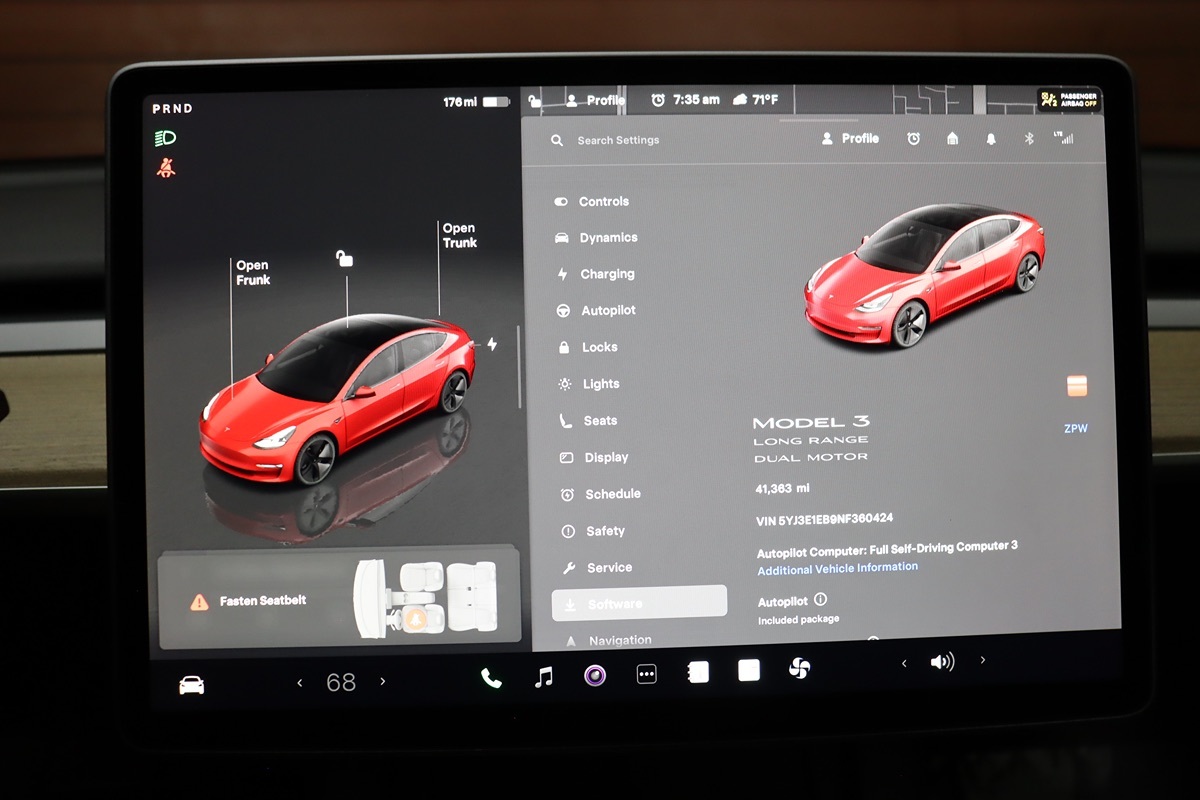
Task: Mute audio using the speaker icon
Action: (x=942, y=662)
